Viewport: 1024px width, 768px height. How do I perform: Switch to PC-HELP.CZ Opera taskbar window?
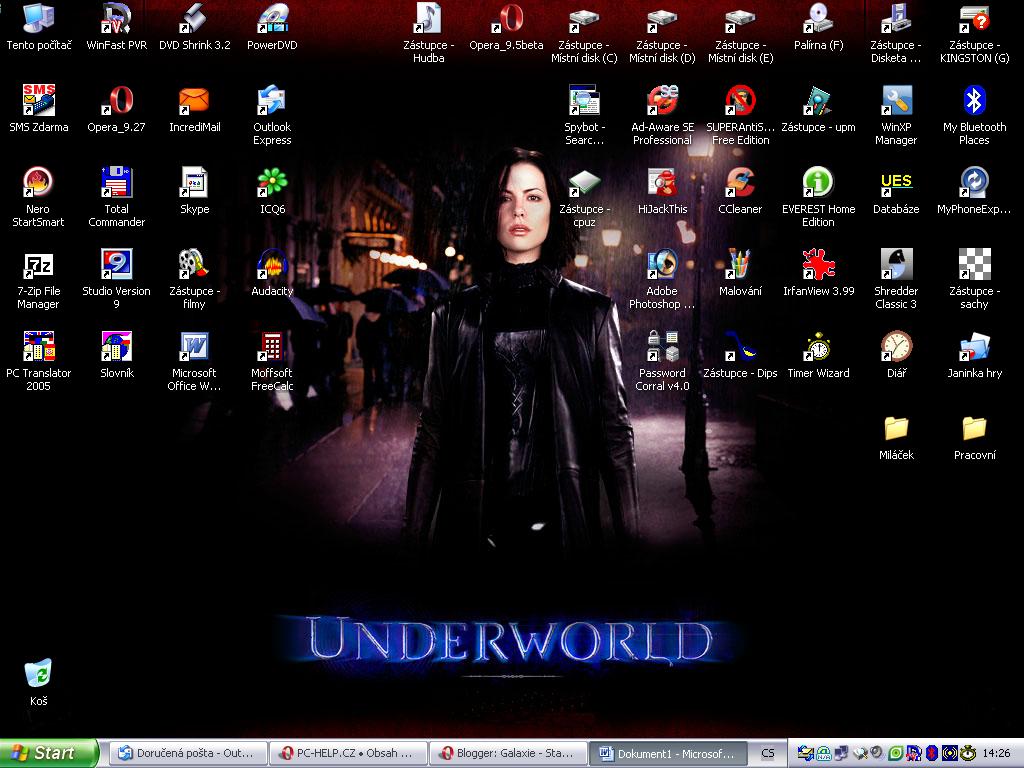[x=347, y=753]
